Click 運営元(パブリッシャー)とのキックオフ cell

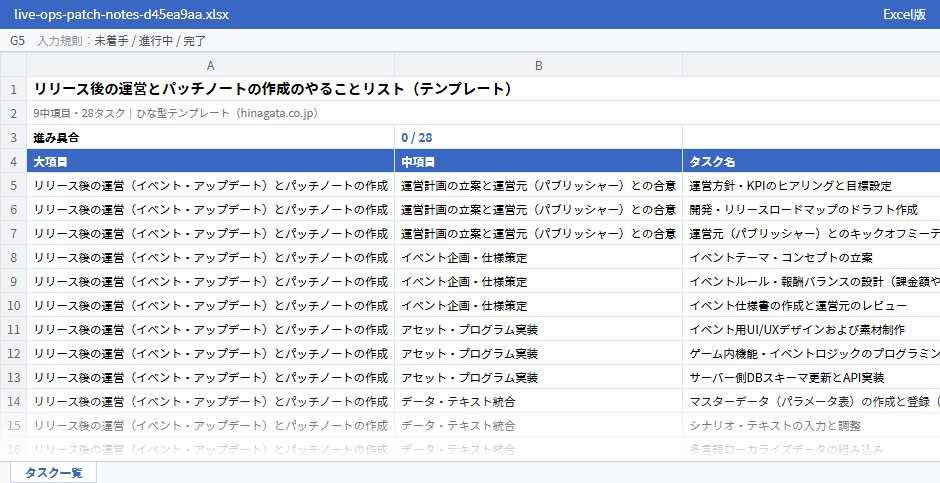[811, 233]
